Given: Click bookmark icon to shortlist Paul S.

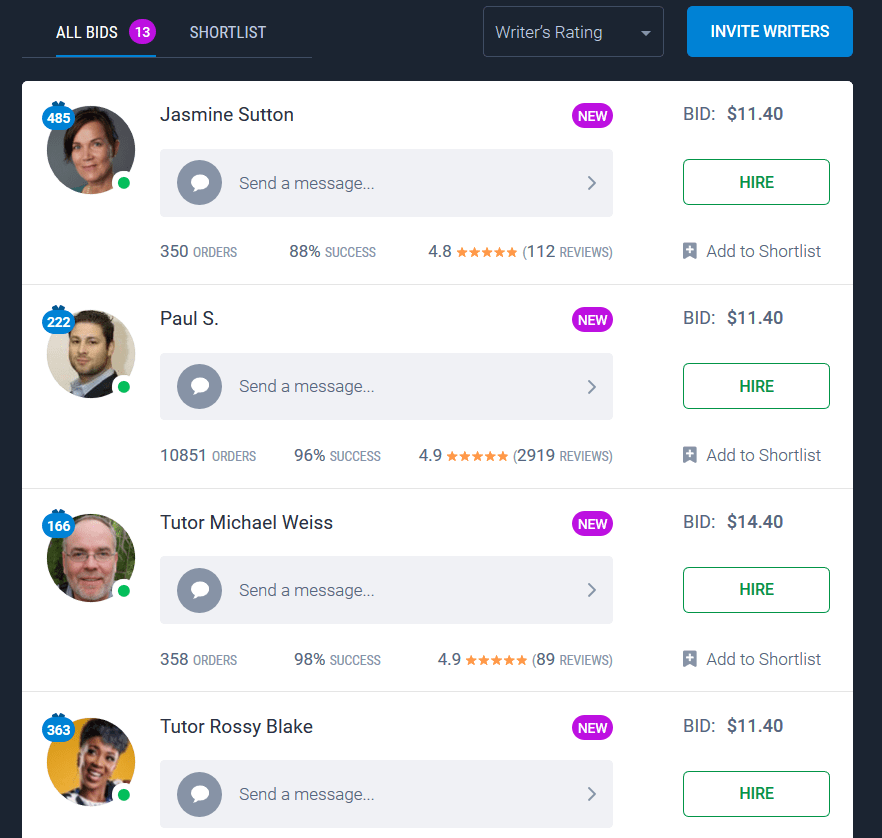Looking at the screenshot, I should pyautogui.click(x=690, y=455).
